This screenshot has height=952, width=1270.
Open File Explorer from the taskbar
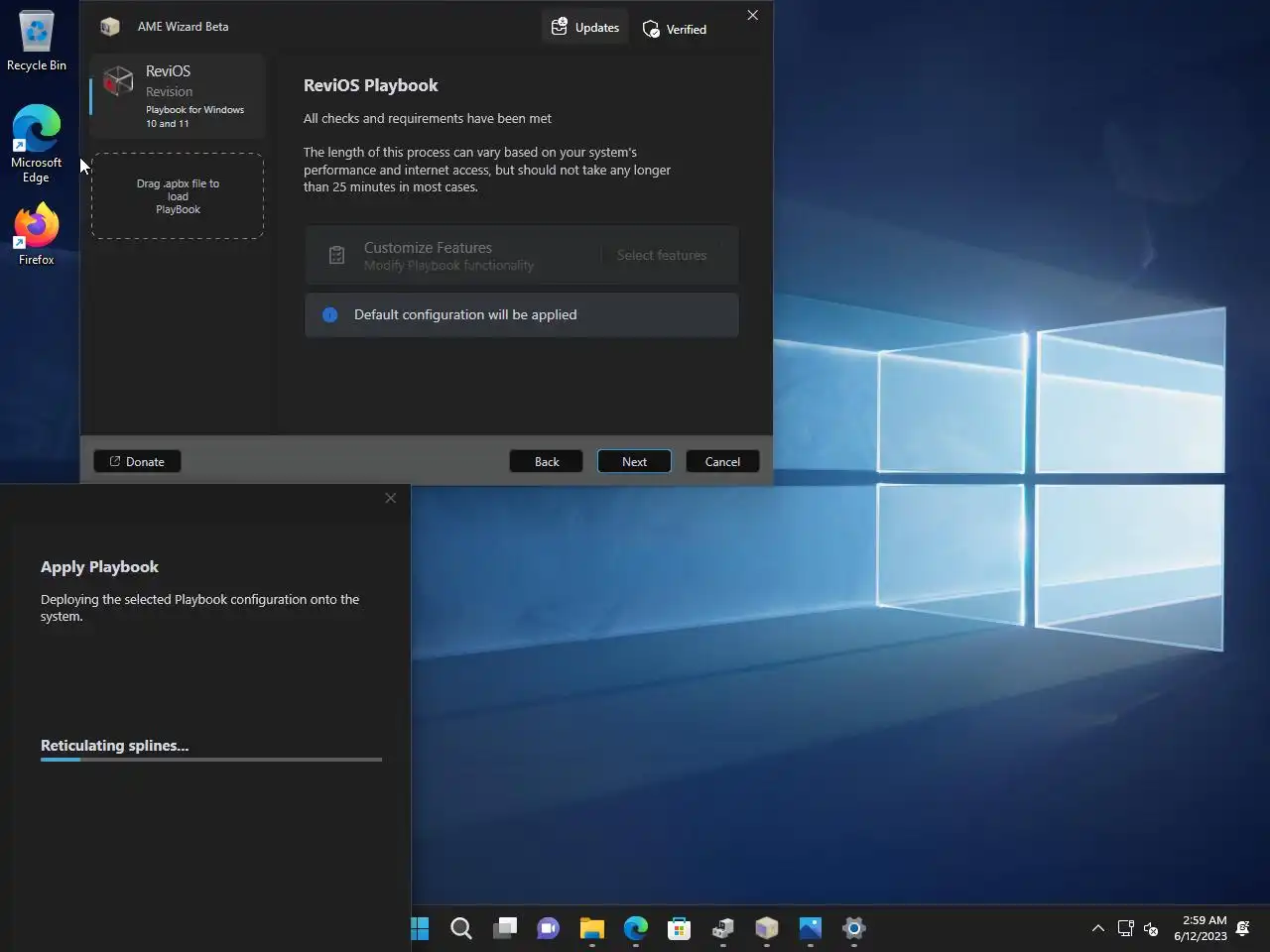coord(592,928)
